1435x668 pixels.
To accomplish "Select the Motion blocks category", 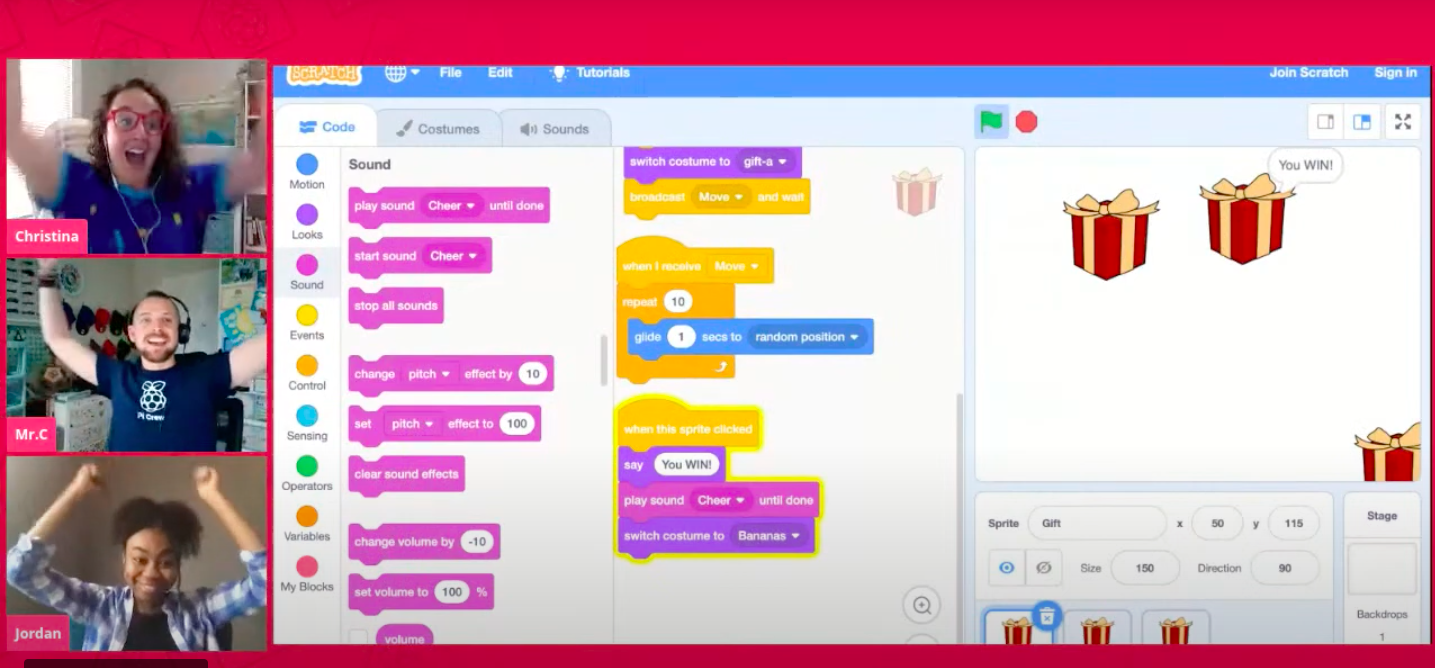I will point(307,171).
